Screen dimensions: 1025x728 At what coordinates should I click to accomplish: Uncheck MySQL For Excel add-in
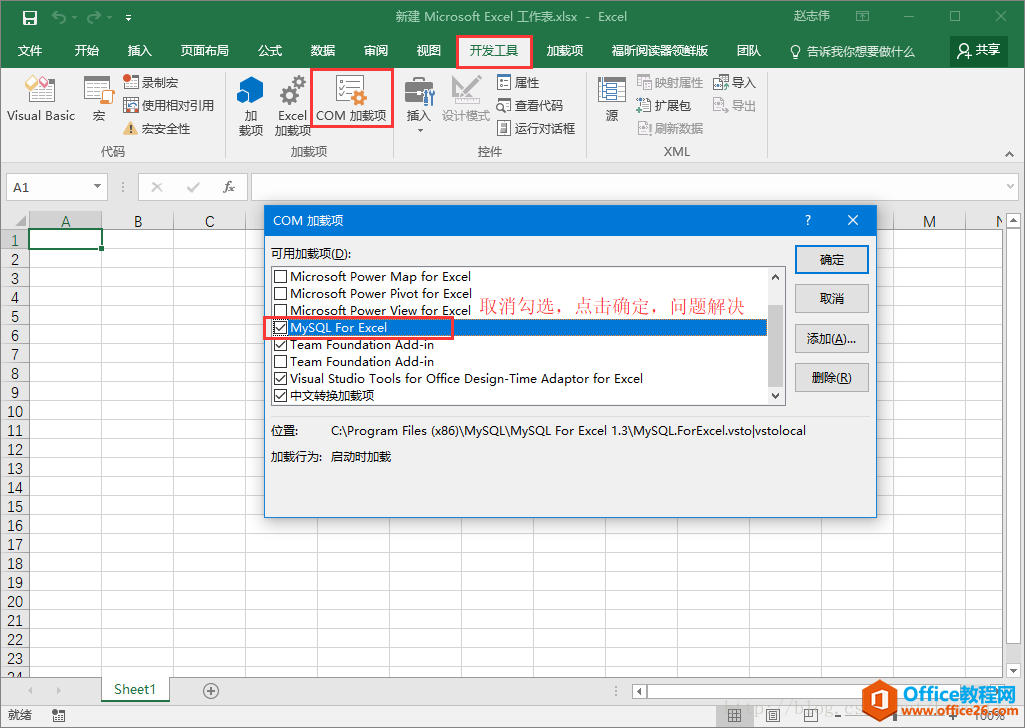(280, 327)
